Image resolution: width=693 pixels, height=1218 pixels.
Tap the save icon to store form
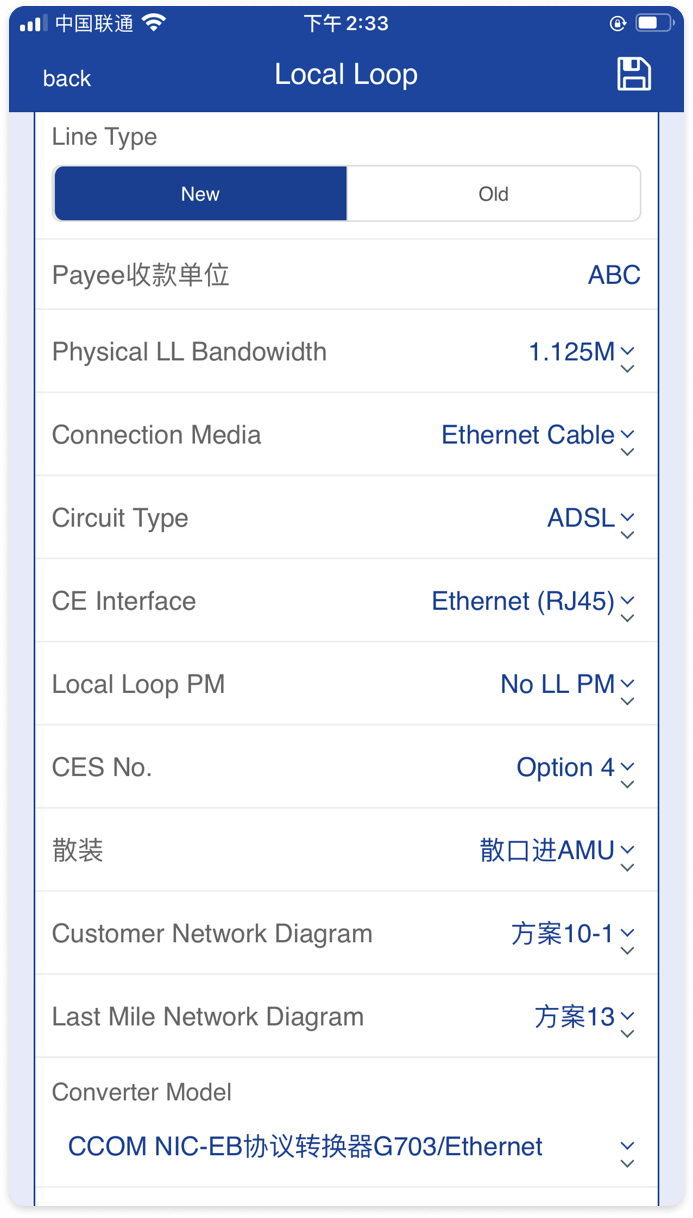633,73
